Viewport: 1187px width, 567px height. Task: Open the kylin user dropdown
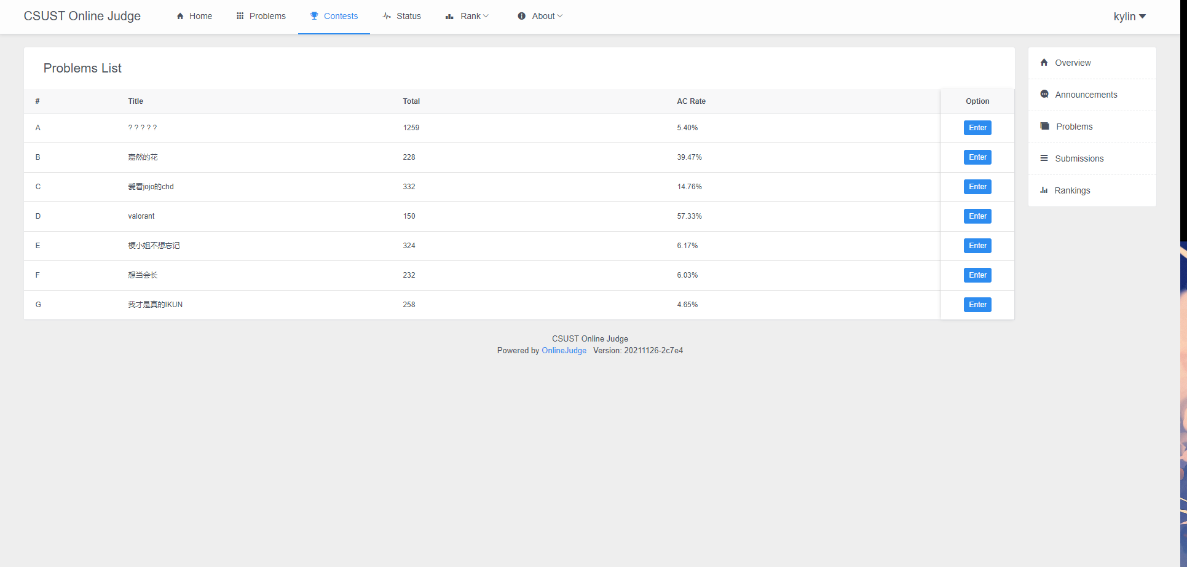point(1129,16)
